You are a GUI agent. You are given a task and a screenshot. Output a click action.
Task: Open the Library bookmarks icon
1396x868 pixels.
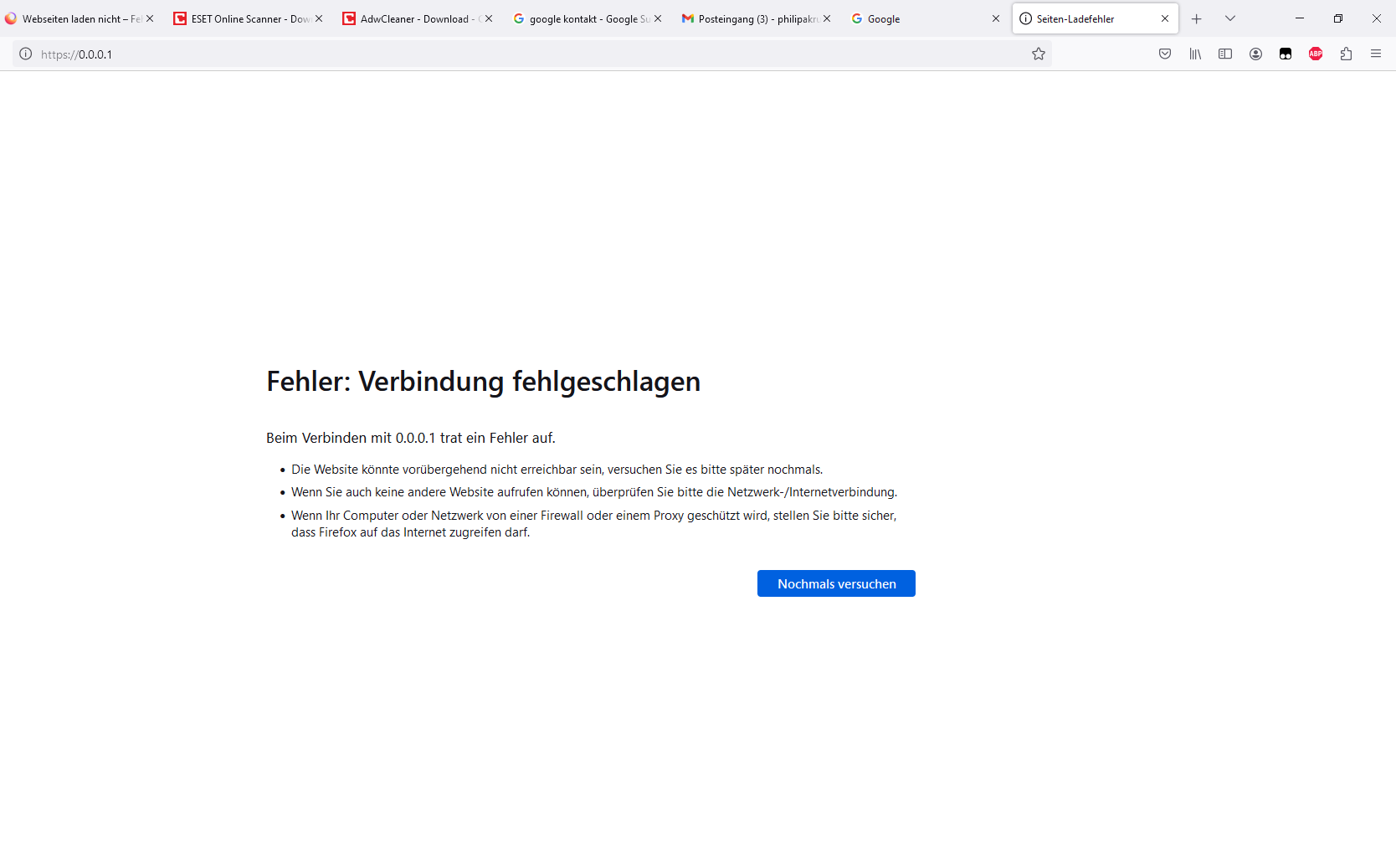(1195, 54)
